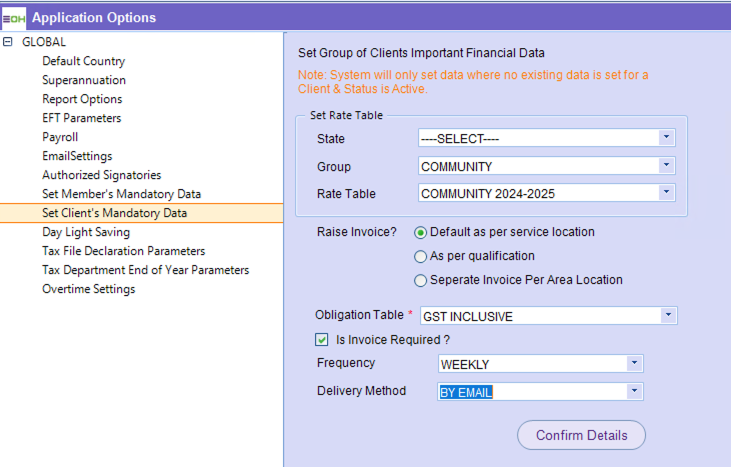Toggle the Is Invoice Required checkbox
The width and height of the screenshot is (731, 467).
click(322, 340)
